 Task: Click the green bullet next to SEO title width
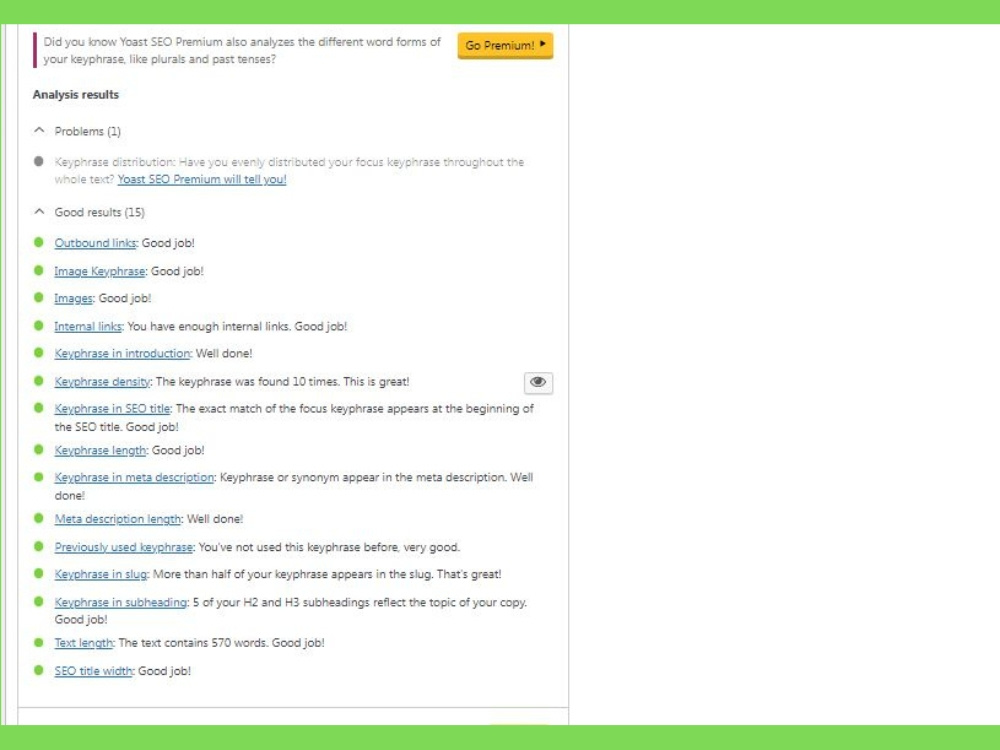tap(39, 670)
